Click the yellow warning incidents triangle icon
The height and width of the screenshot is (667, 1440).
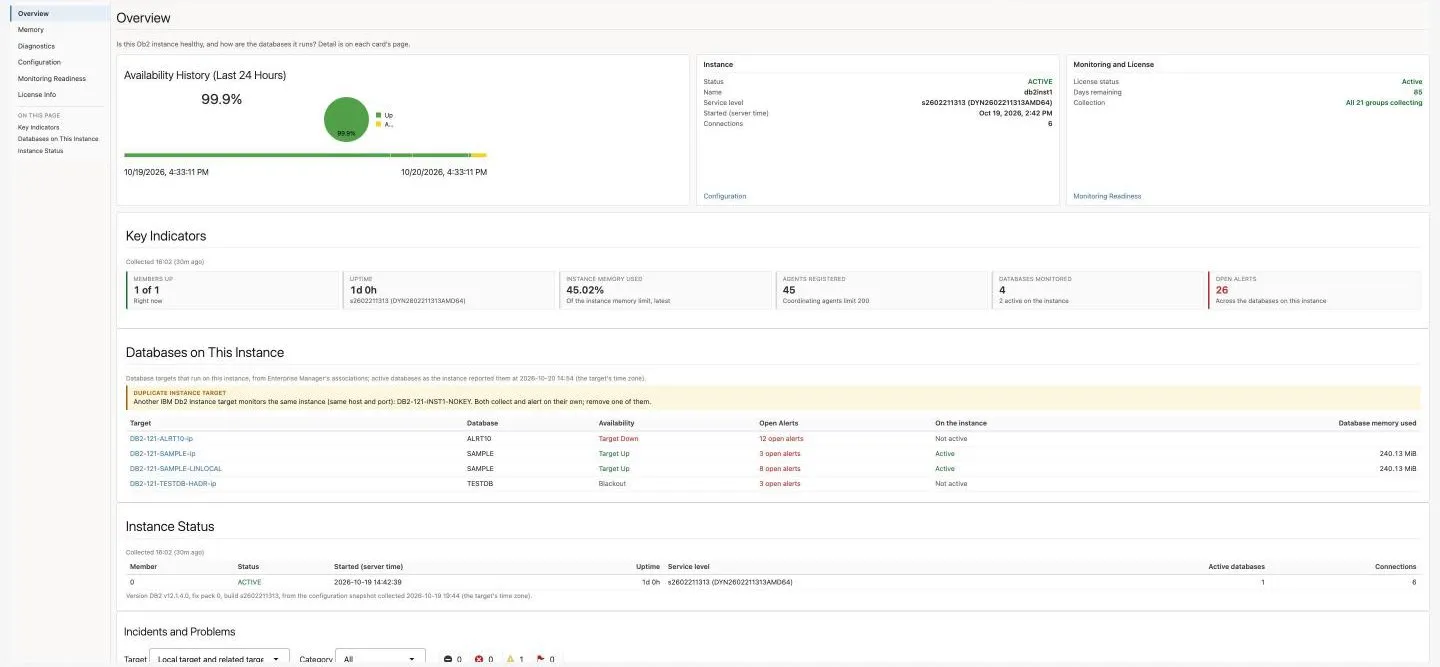coord(510,659)
